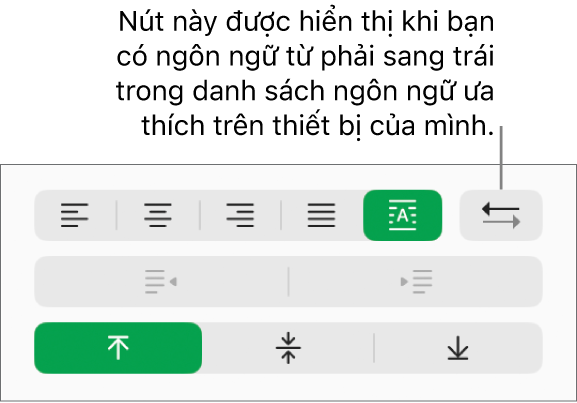Choose the justify text alignment icon

pyautogui.click(x=322, y=215)
